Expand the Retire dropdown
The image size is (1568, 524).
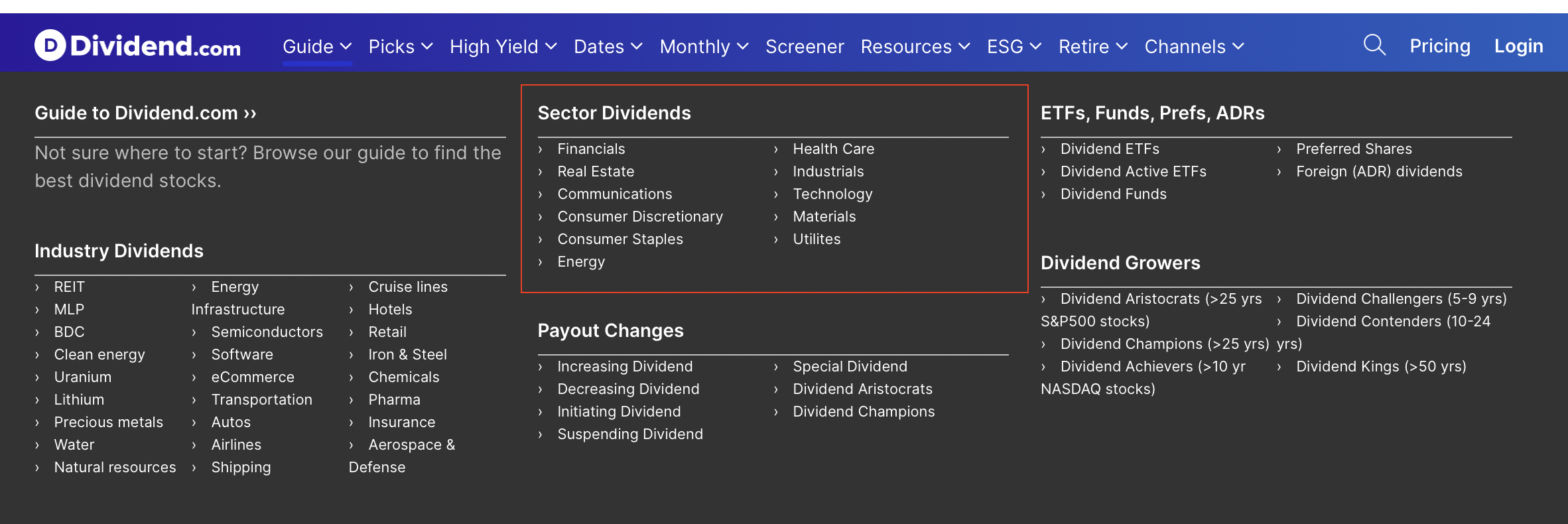(x=1093, y=46)
